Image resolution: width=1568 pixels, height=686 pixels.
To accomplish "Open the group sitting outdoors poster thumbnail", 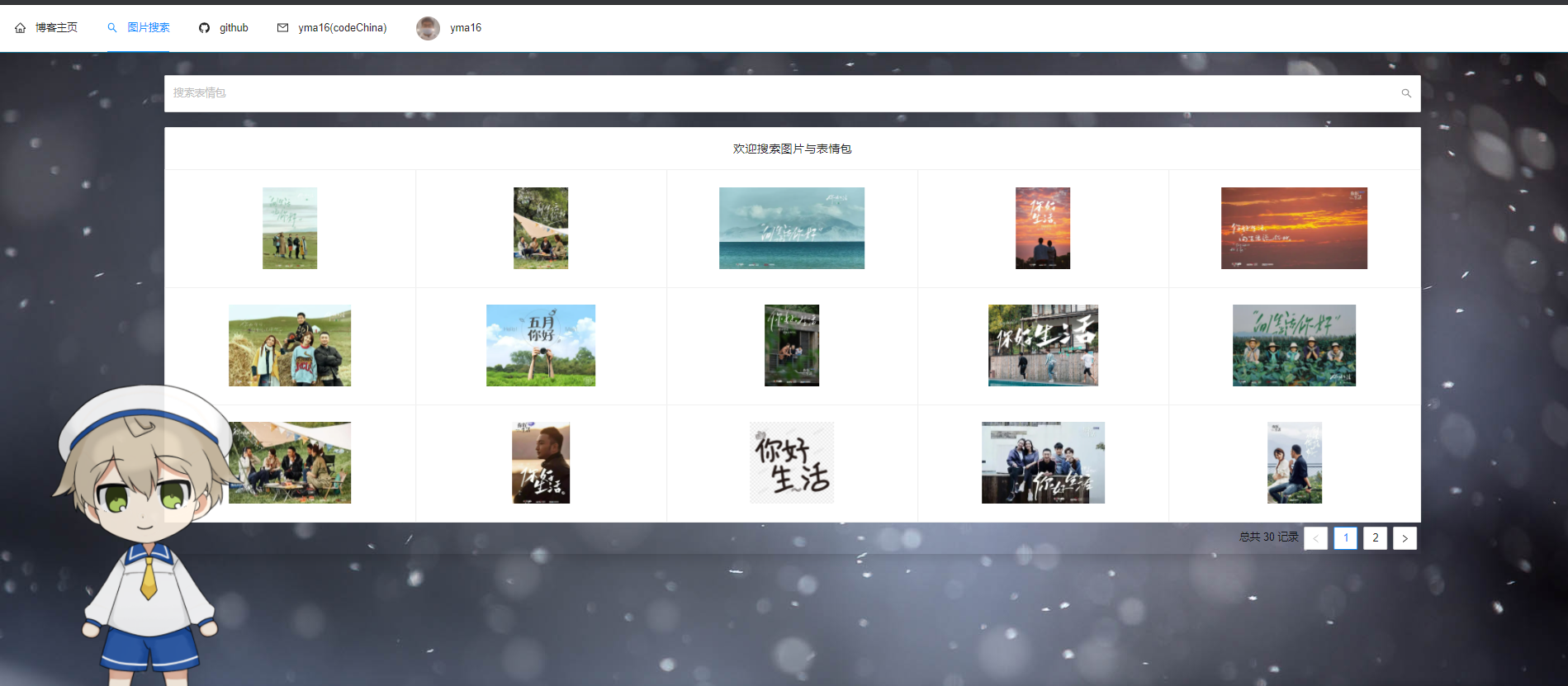I will [x=1043, y=462].
